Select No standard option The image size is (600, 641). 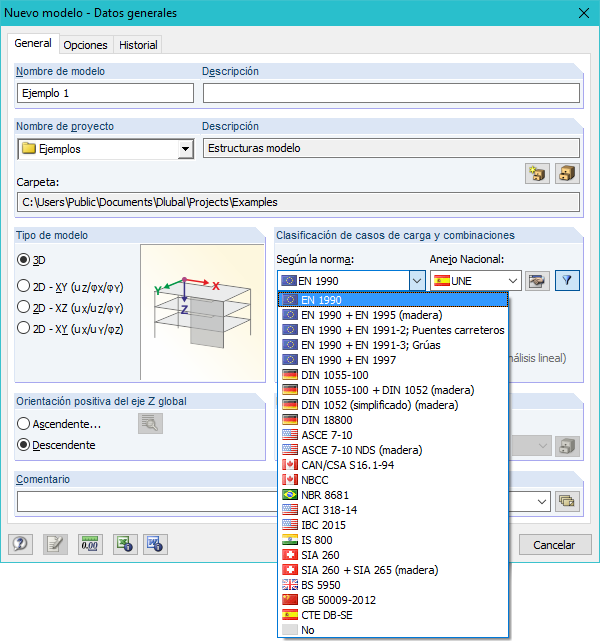coord(393,630)
